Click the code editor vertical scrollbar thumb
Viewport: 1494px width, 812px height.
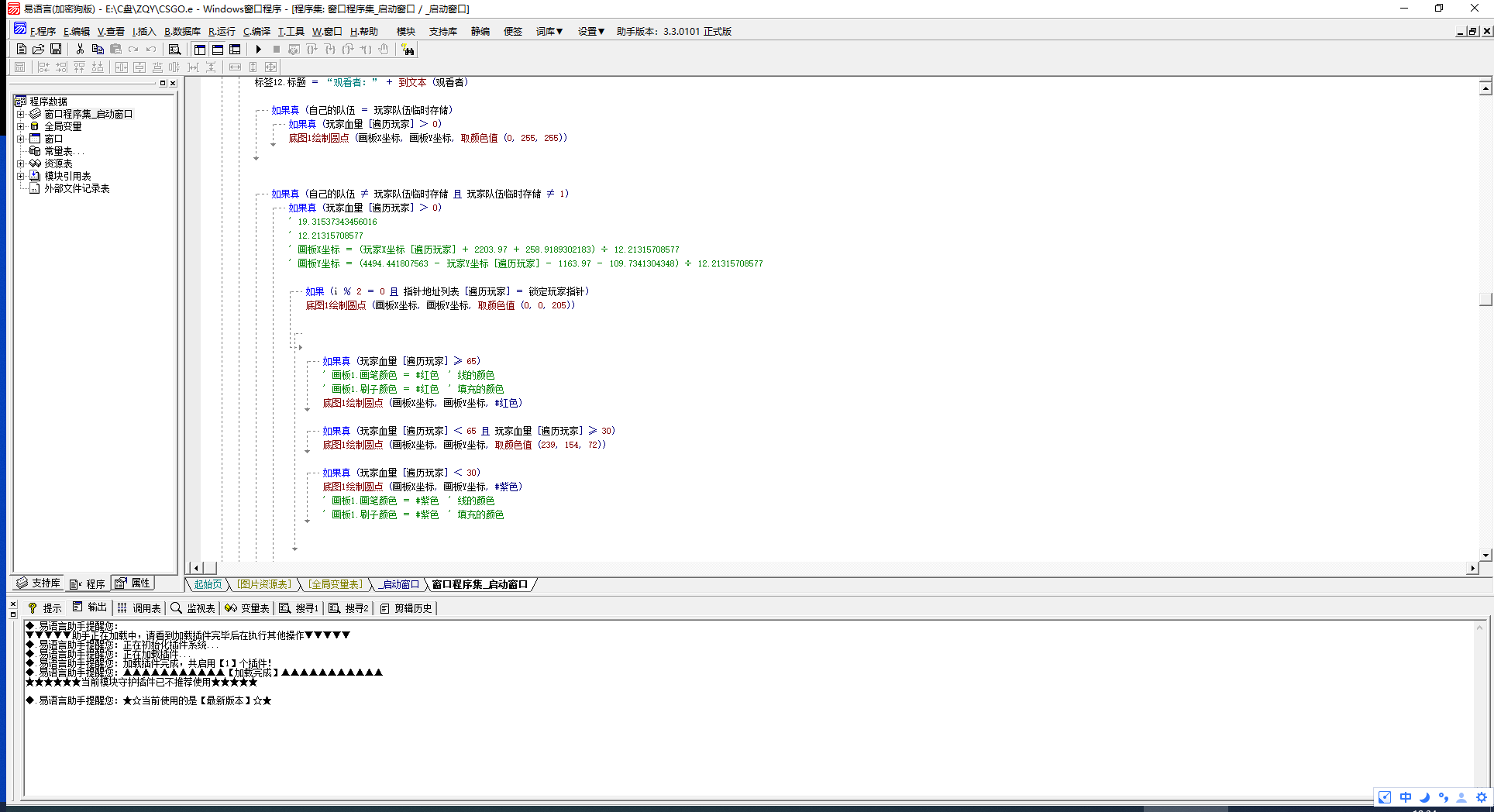click(x=1485, y=299)
